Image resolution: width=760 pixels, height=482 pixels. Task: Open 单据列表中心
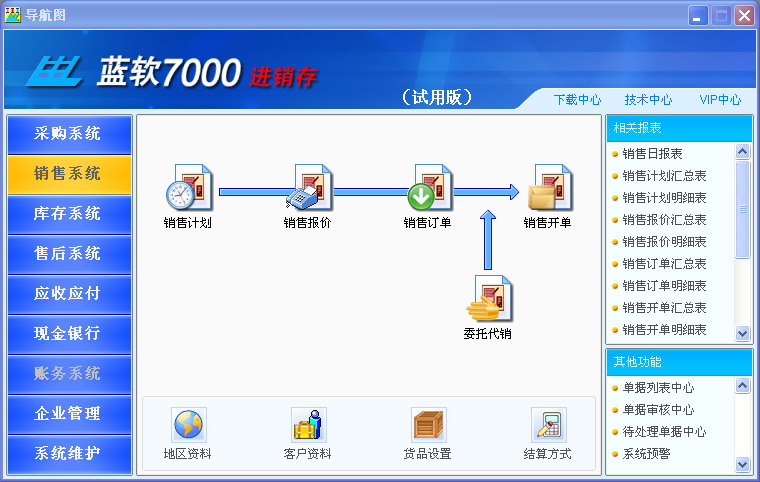tap(658, 388)
